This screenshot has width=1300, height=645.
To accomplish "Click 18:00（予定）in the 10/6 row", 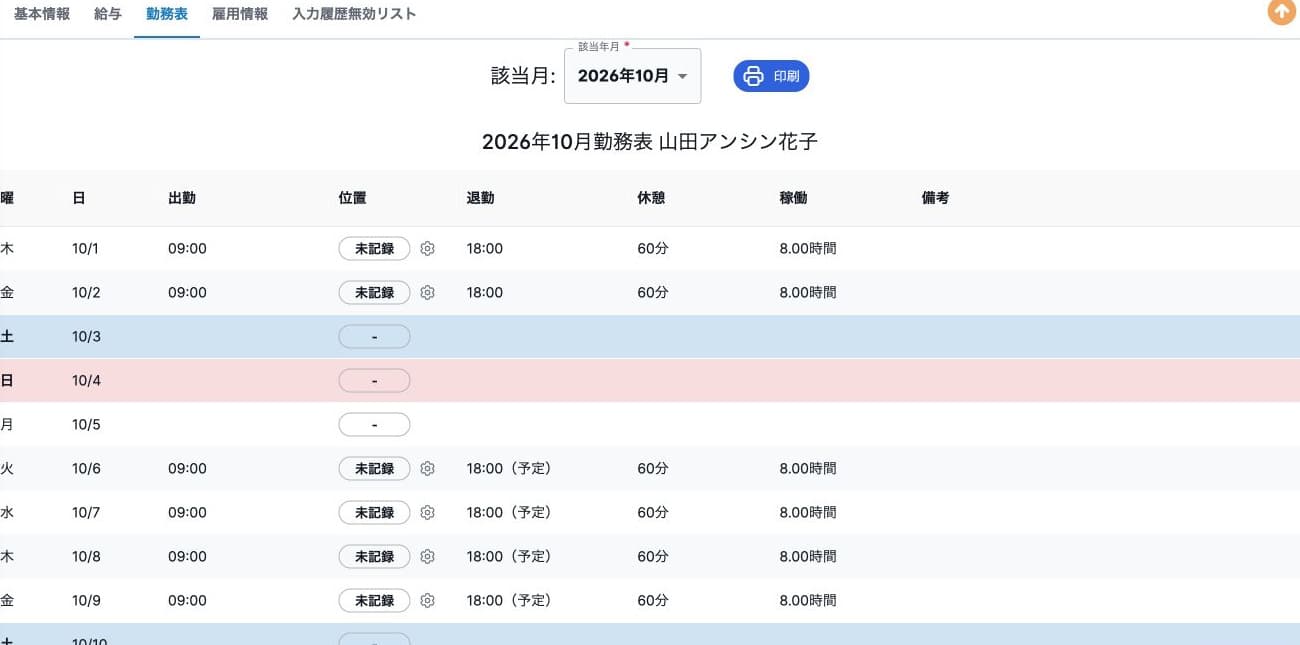I will tap(509, 469).
